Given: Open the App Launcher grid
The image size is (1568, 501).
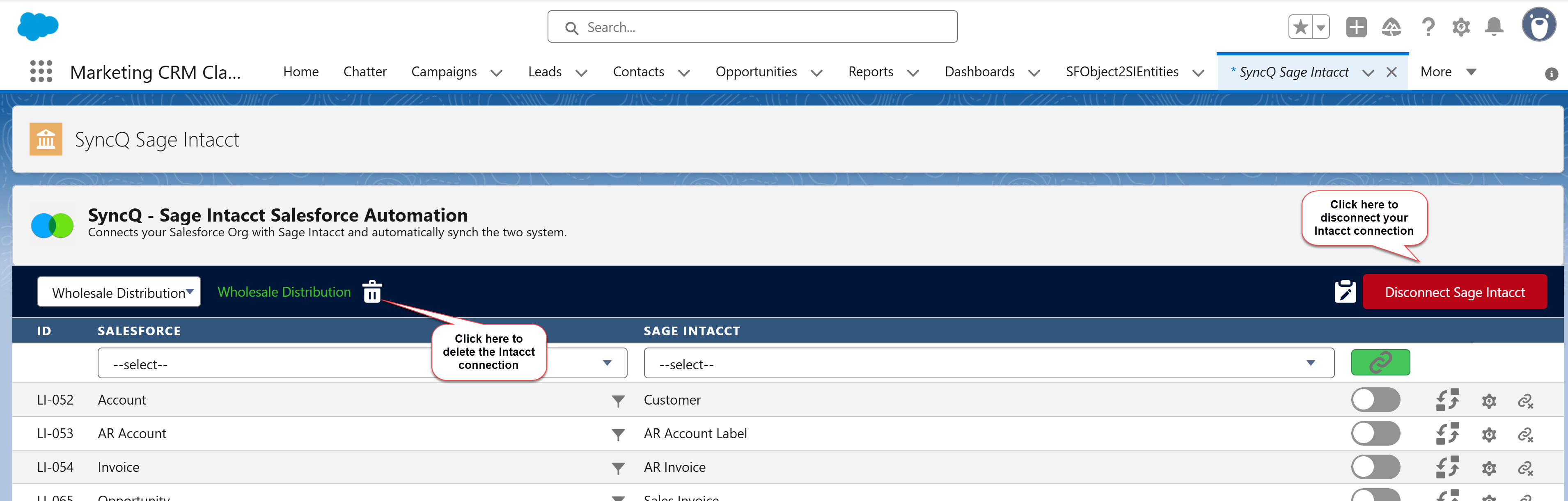Looking at the screenshot, I should [x=41, y=72].
